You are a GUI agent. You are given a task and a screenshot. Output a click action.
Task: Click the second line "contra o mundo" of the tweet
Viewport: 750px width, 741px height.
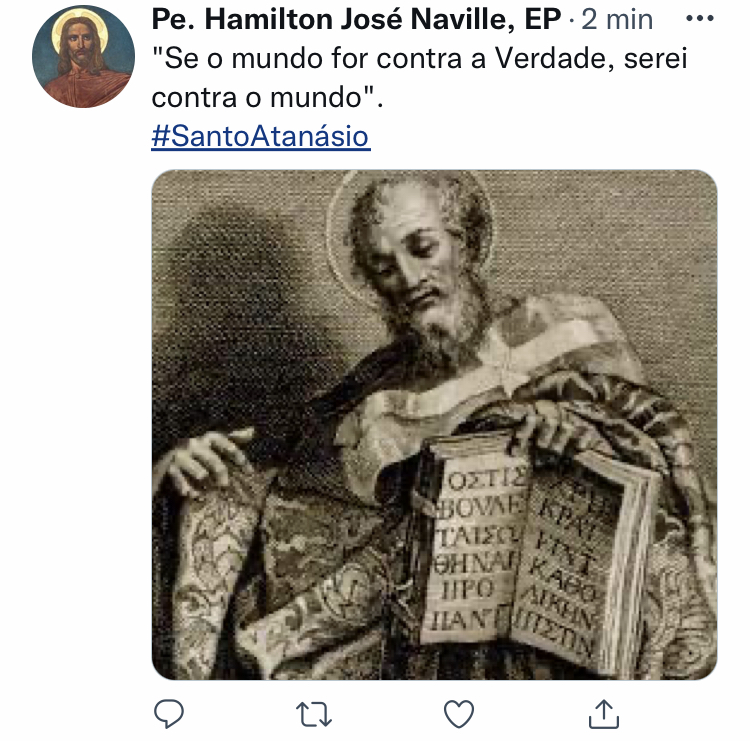tap(267, 97)
